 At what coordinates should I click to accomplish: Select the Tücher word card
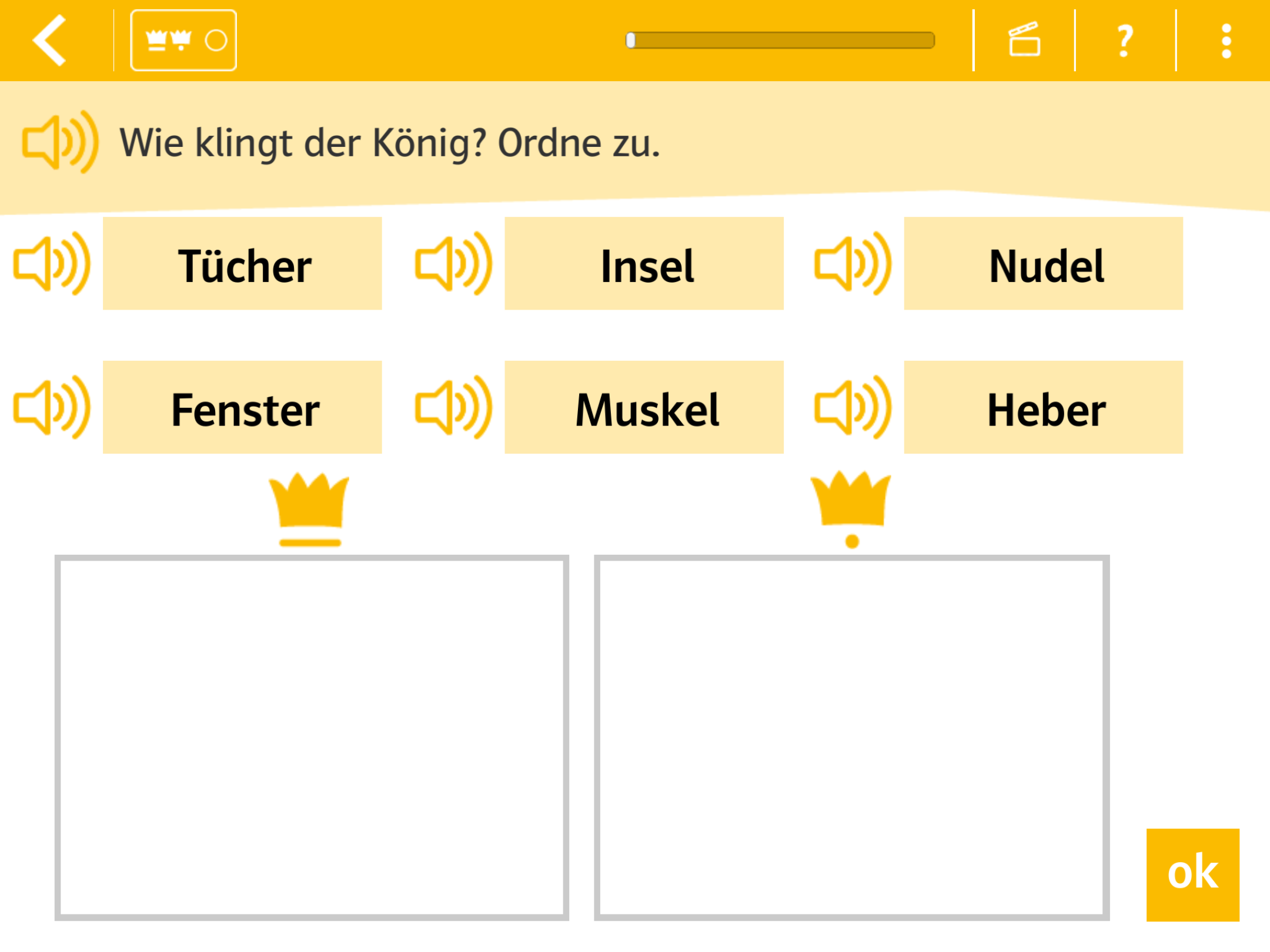242,264
